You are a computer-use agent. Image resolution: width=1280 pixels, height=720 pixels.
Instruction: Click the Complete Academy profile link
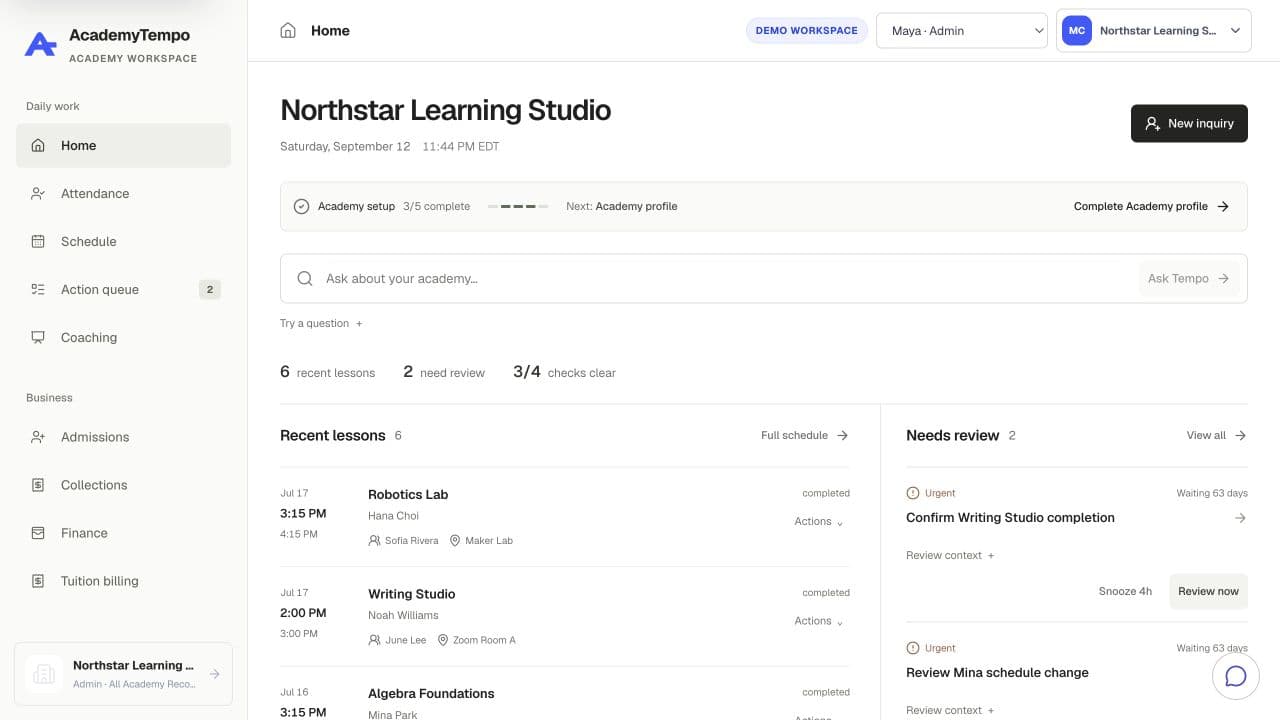[1151, 206]
